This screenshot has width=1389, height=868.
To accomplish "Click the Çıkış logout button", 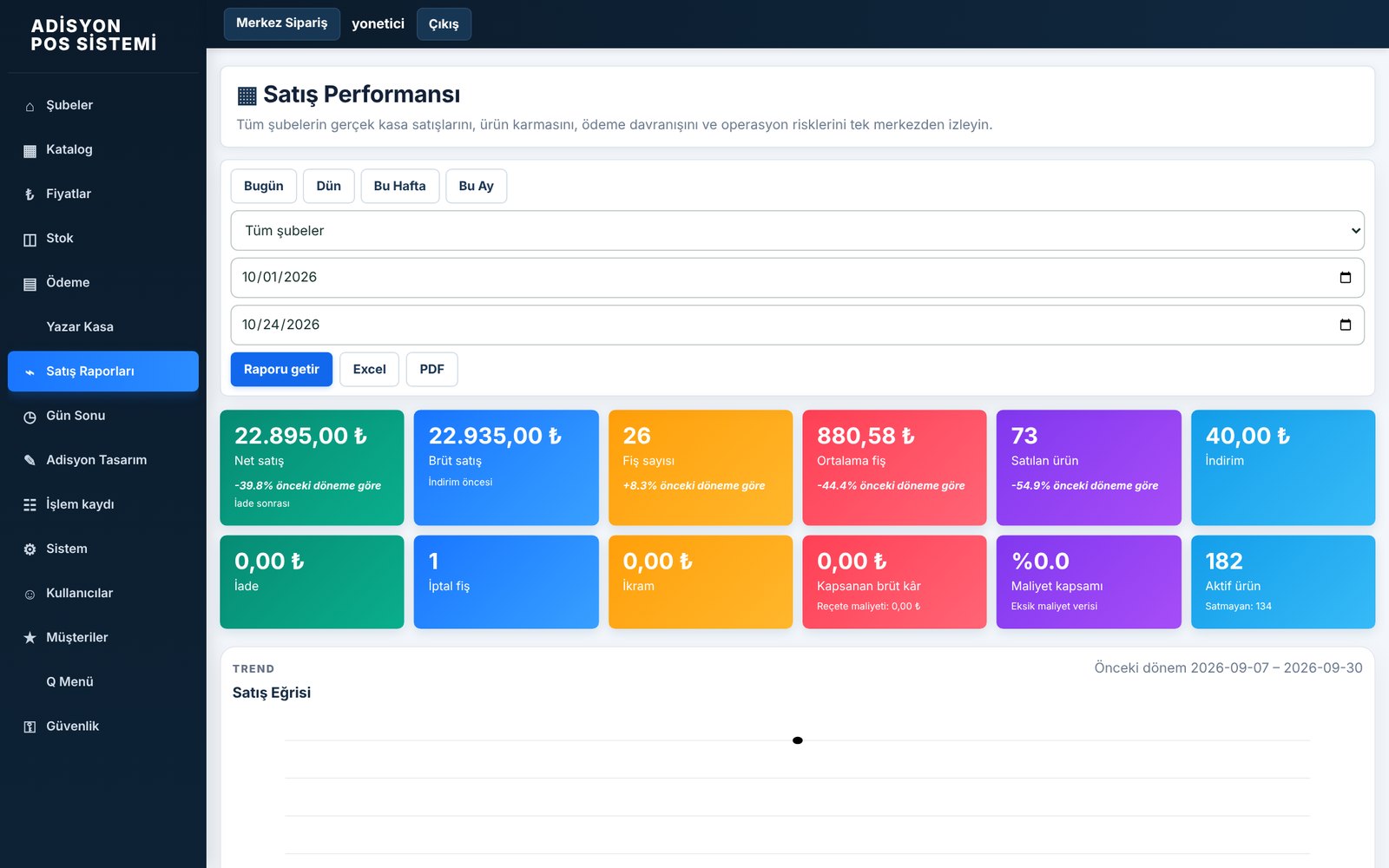I will [x=444, y=23].
